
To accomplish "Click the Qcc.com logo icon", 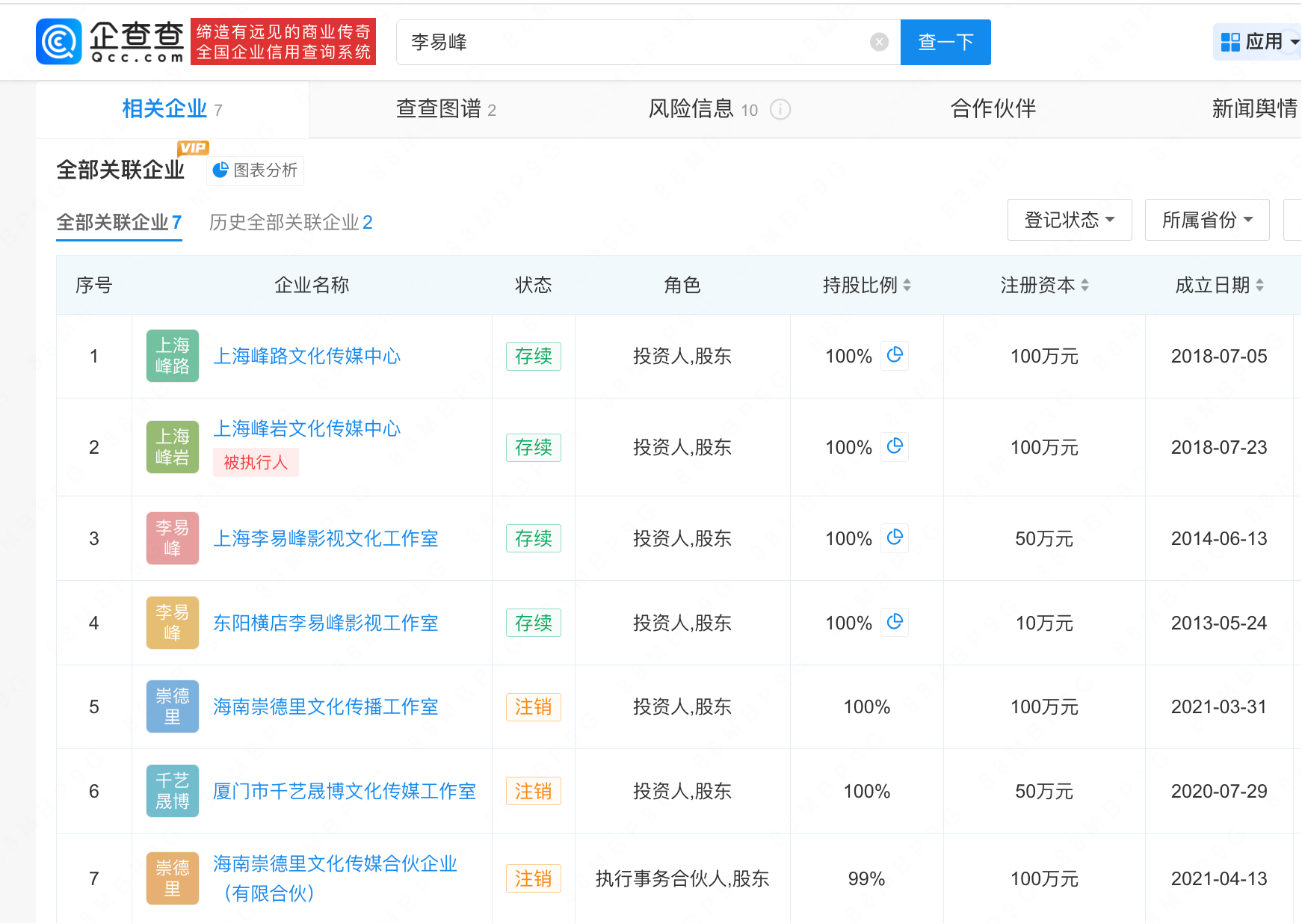I will coord(58,42).
